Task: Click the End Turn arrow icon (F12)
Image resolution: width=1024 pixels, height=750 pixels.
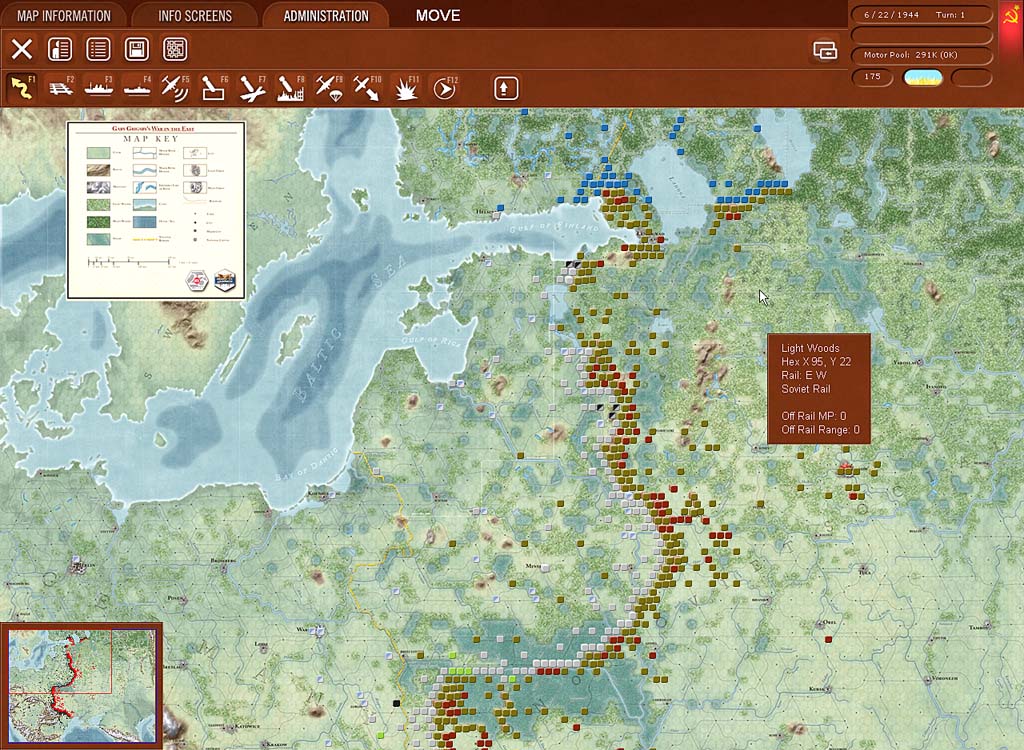Action: [444, 88]
